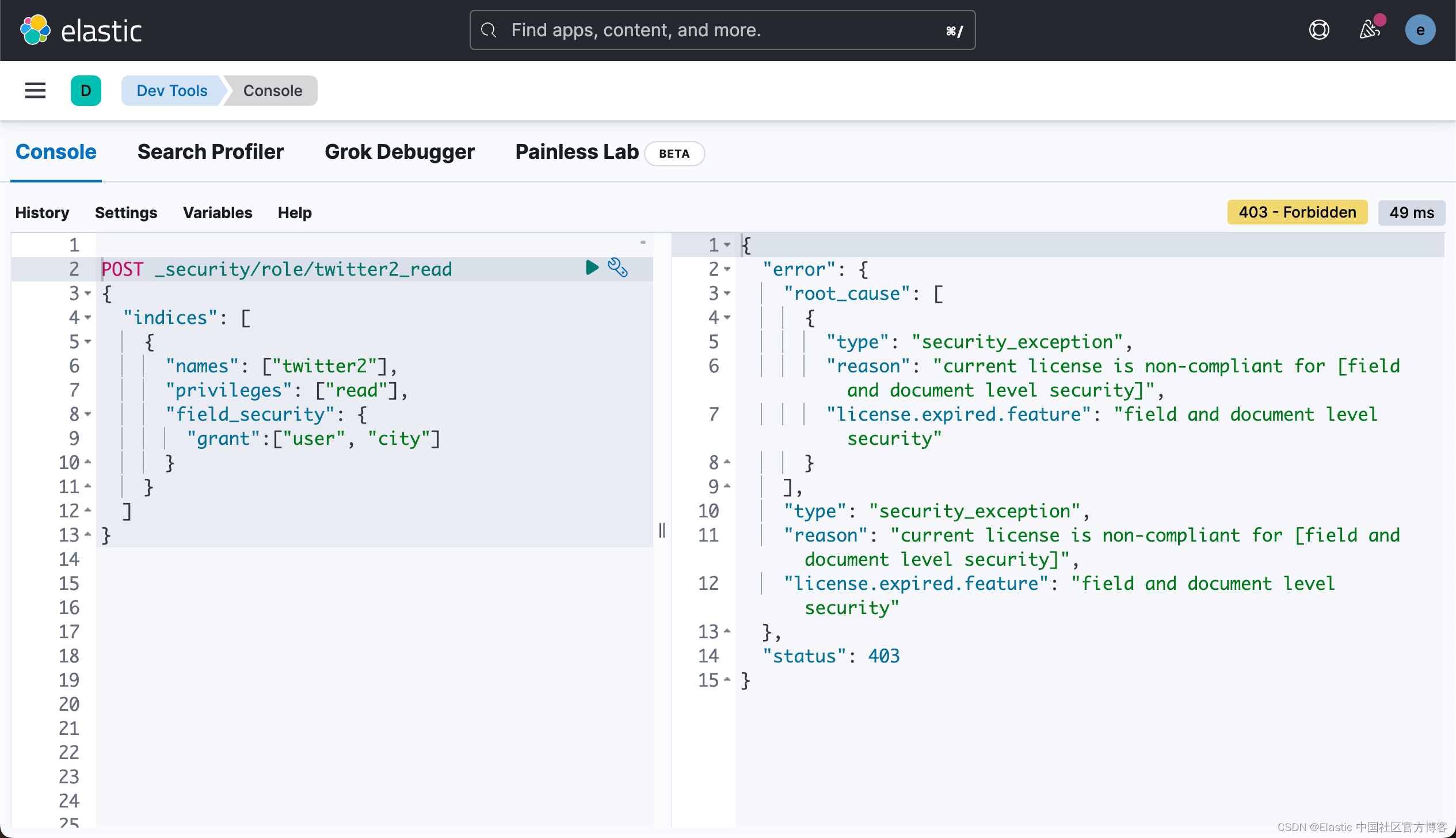The width and height of the screenshot is (1456, 838).
Task: Open the Painless Lab tab
Action: click(577, 152)
